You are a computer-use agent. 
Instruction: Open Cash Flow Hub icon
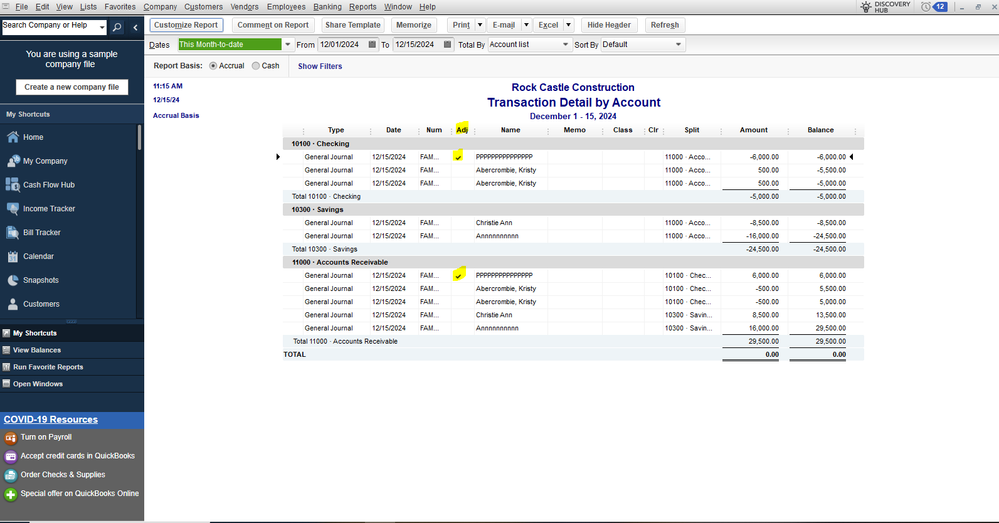(13, 185)
